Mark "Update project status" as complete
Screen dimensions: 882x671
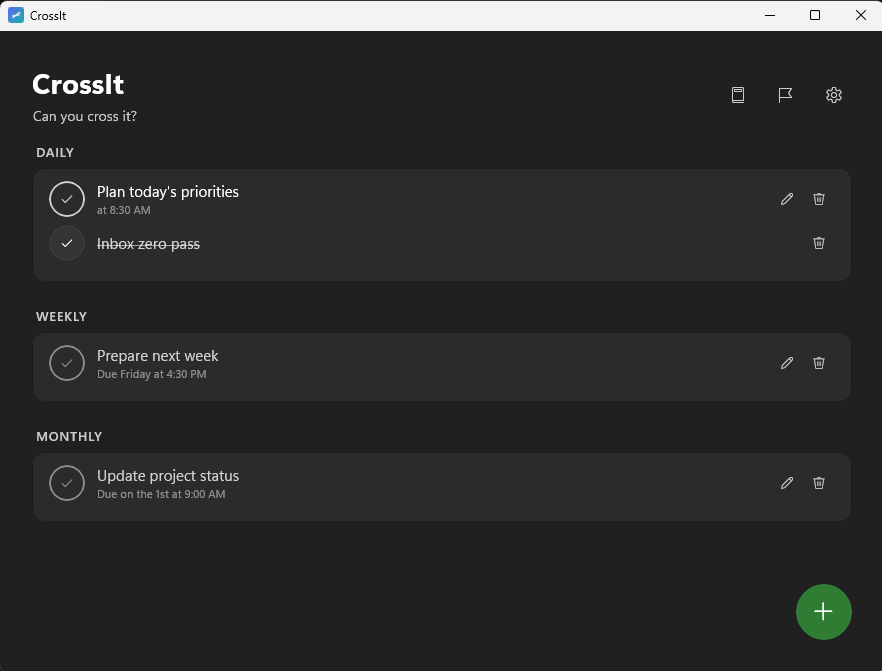pyautogui.click(x=67, y=483)
